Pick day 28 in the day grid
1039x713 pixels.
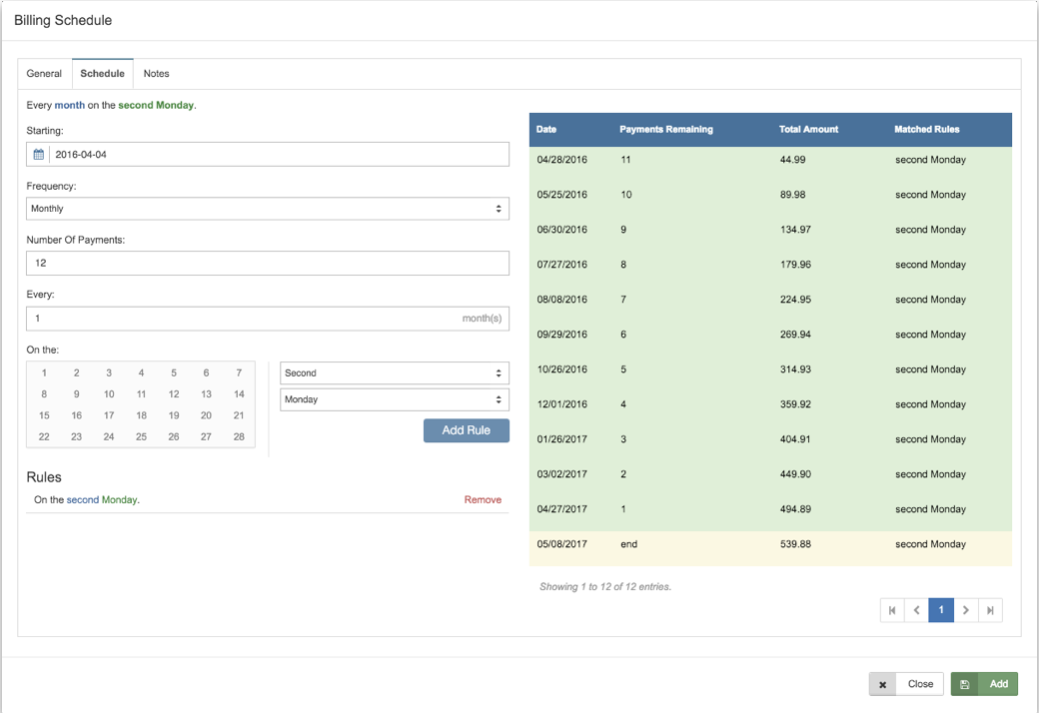pos(239,437)
